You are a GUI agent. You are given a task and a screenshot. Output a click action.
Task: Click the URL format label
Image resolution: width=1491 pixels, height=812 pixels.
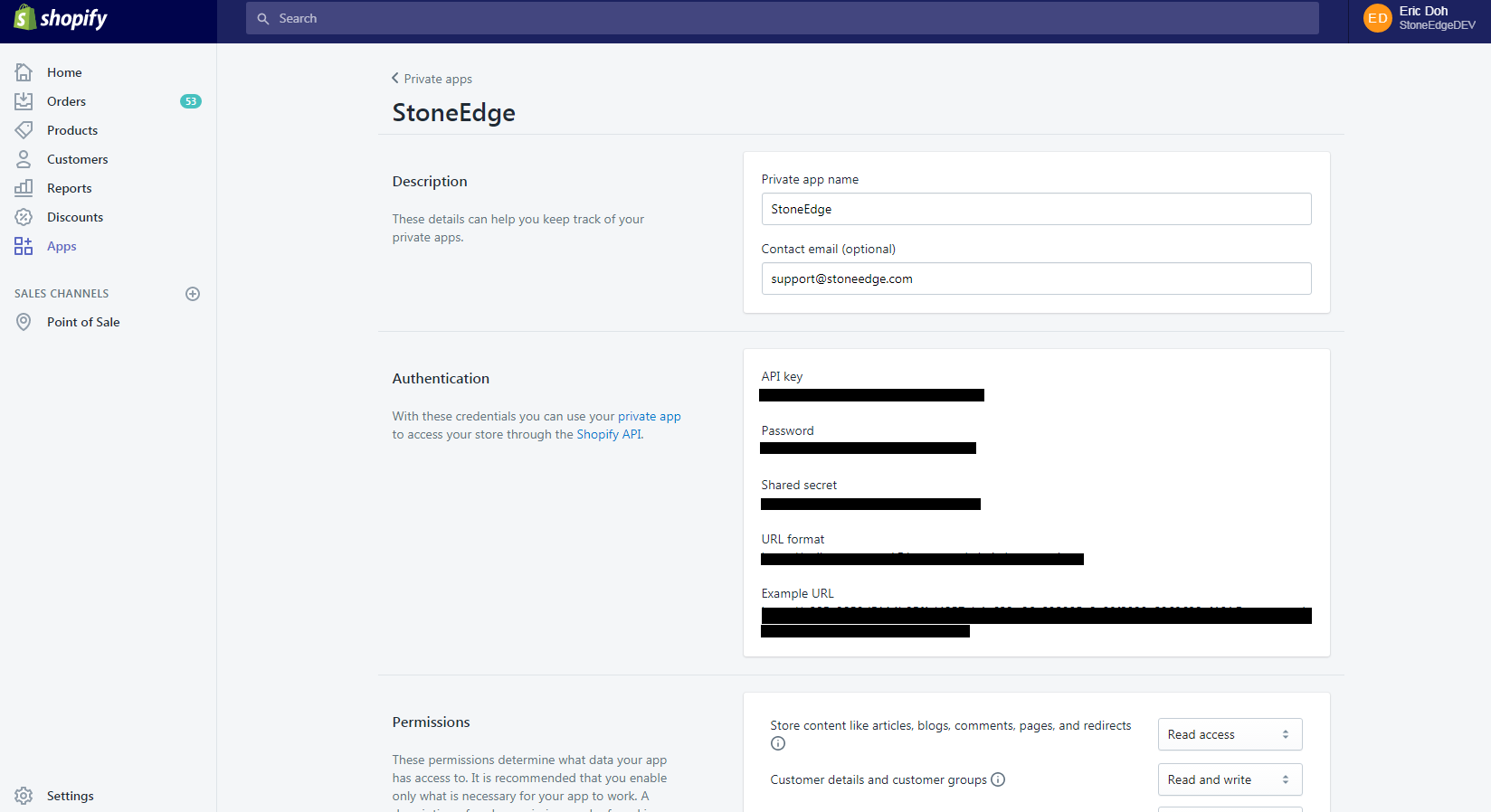click(793, 539)
